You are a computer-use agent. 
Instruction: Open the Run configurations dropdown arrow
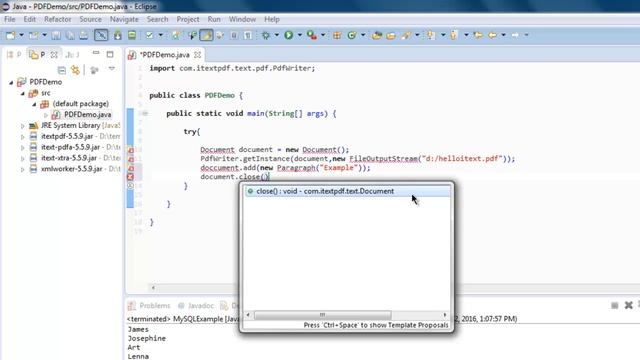tap(300, 36)
